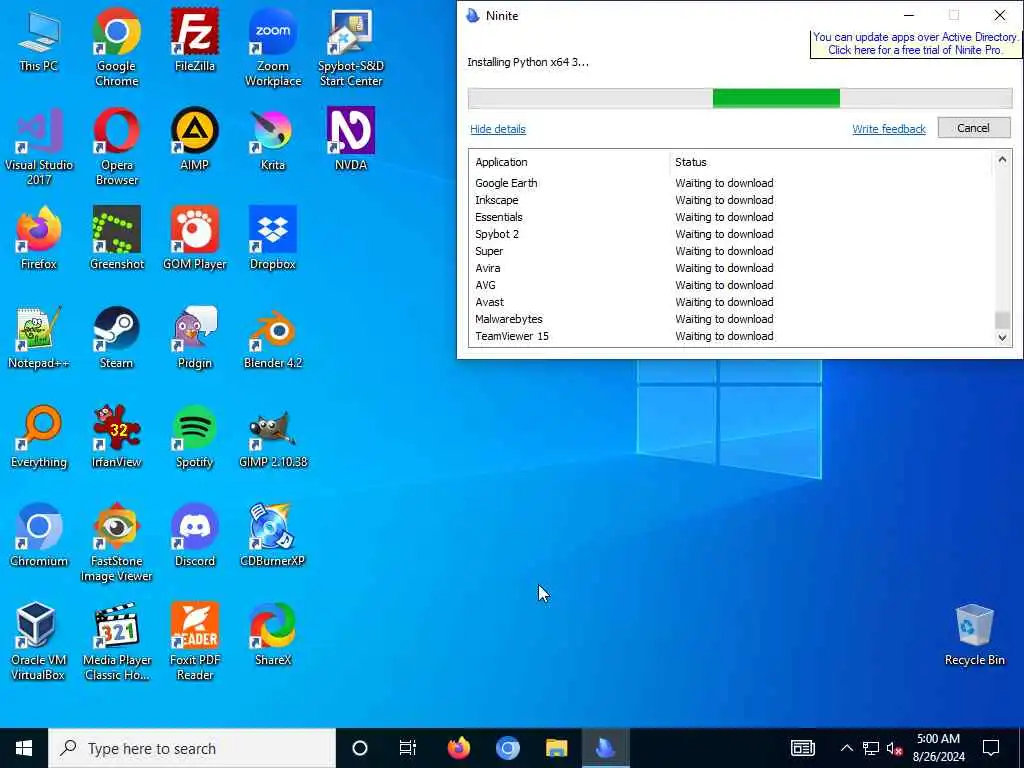Image resolution: width=1024 pixels, height=768 pixels.
Task: Click Hide details link in Ninite
Action: [x=498, y=129]
